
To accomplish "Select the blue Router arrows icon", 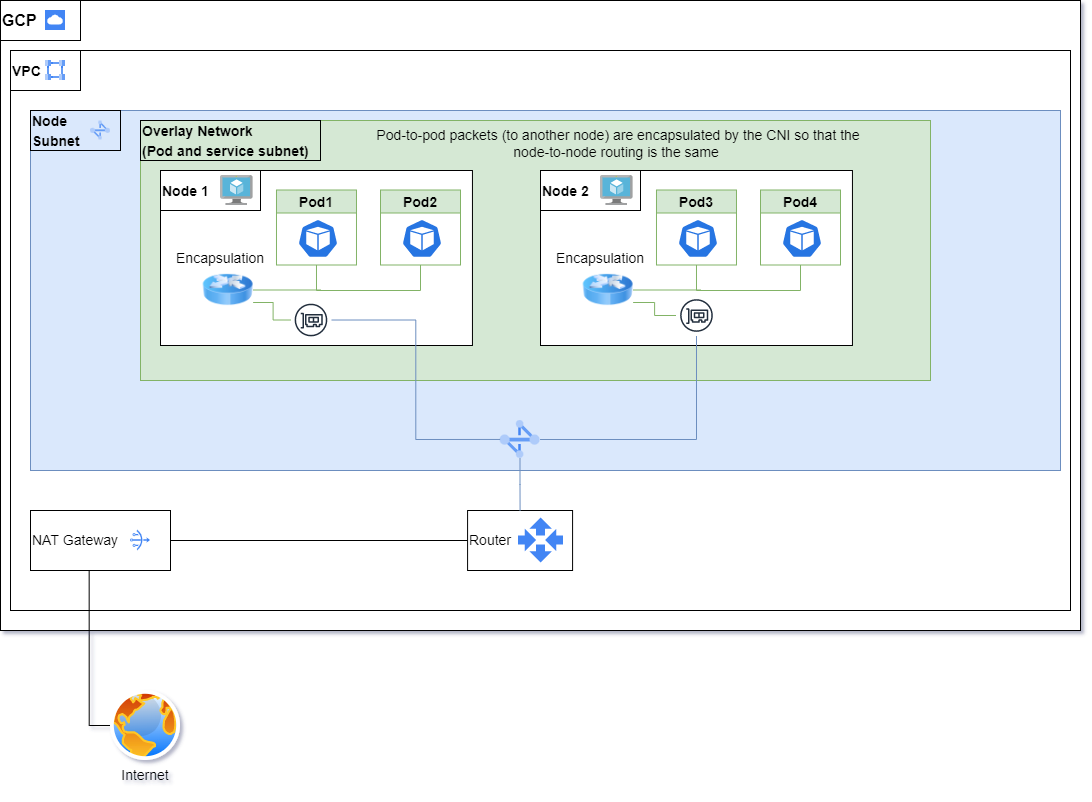I will click(540, 540).
